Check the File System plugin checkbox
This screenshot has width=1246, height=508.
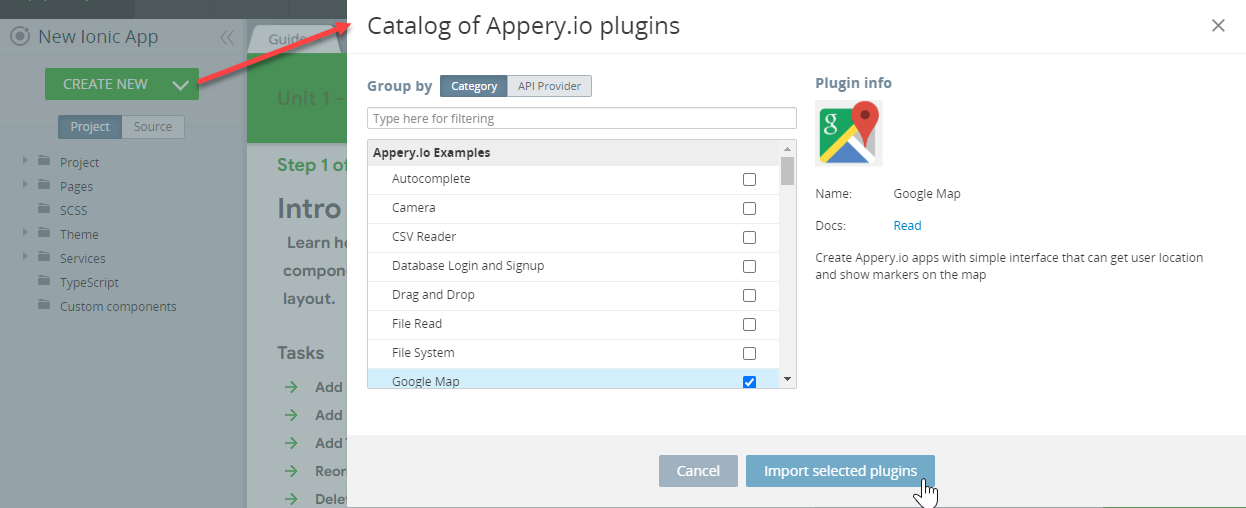(x=749, y=354)
